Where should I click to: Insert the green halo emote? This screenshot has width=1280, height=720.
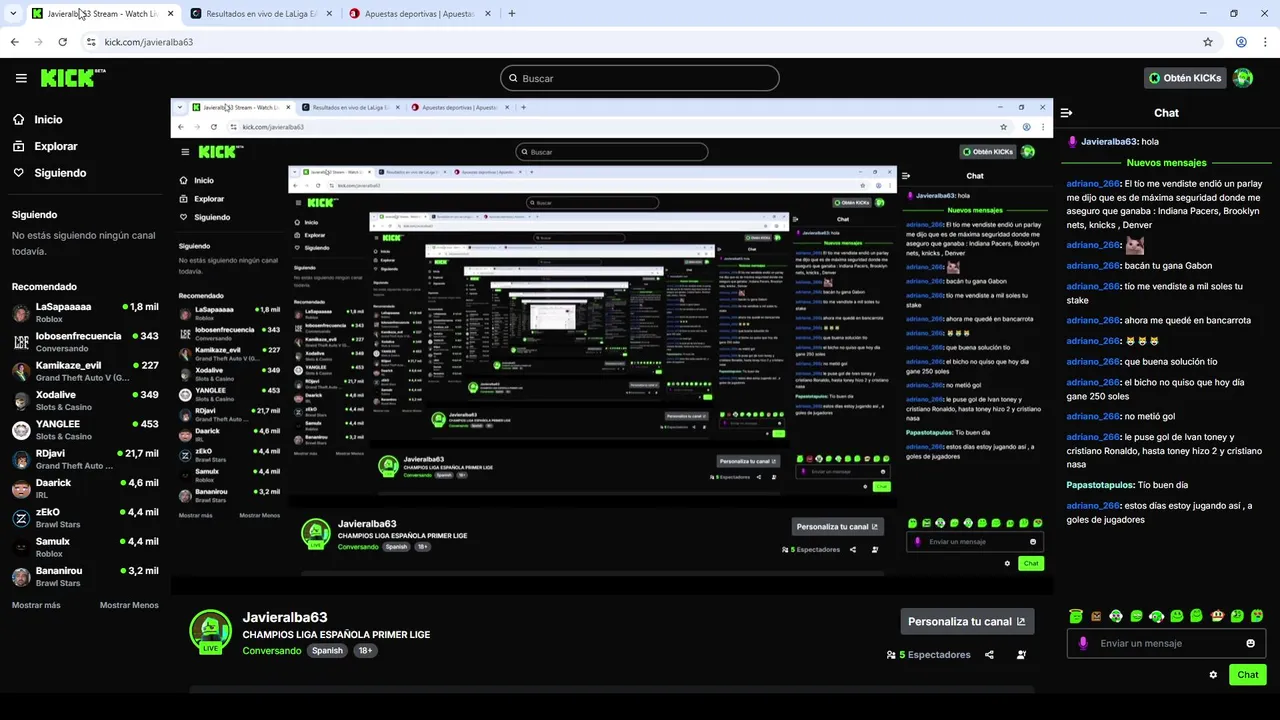click(1076, 616)
